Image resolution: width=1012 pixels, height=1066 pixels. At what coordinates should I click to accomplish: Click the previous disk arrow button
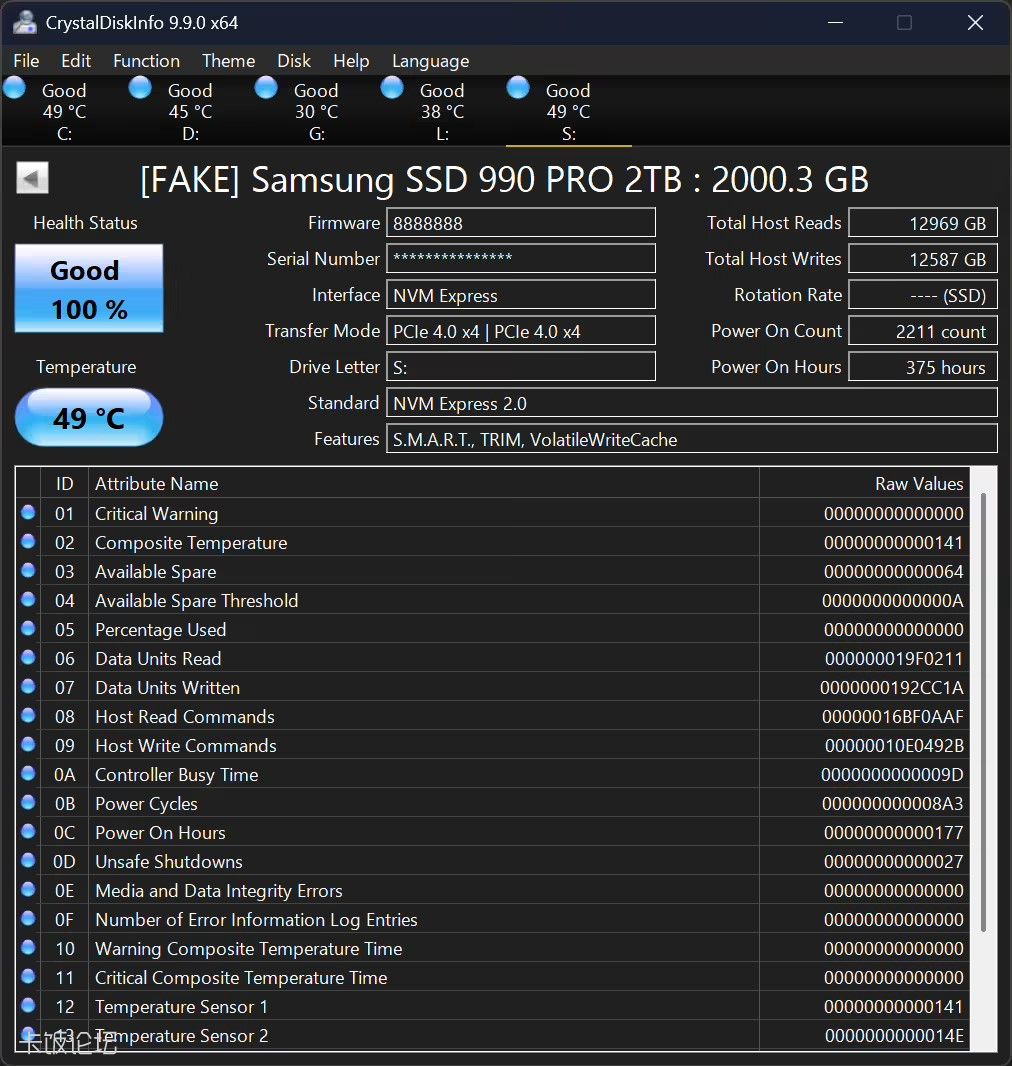[33, 178]
